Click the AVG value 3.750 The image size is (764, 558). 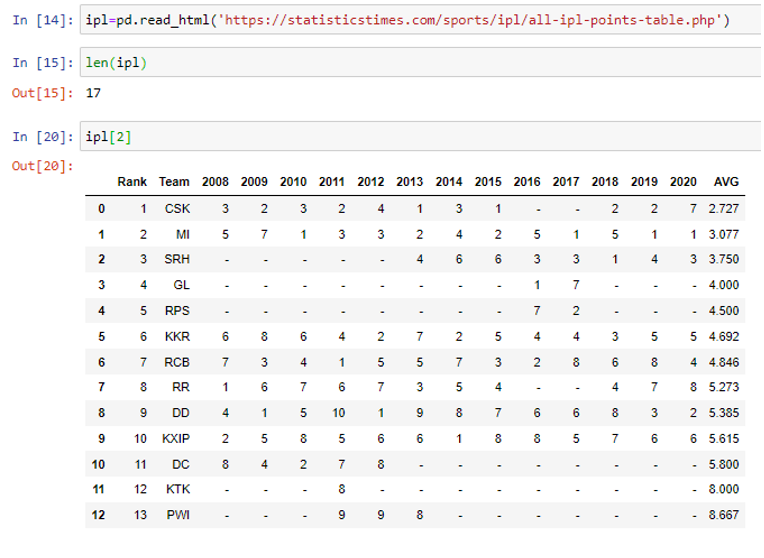[x=724, y=259]
